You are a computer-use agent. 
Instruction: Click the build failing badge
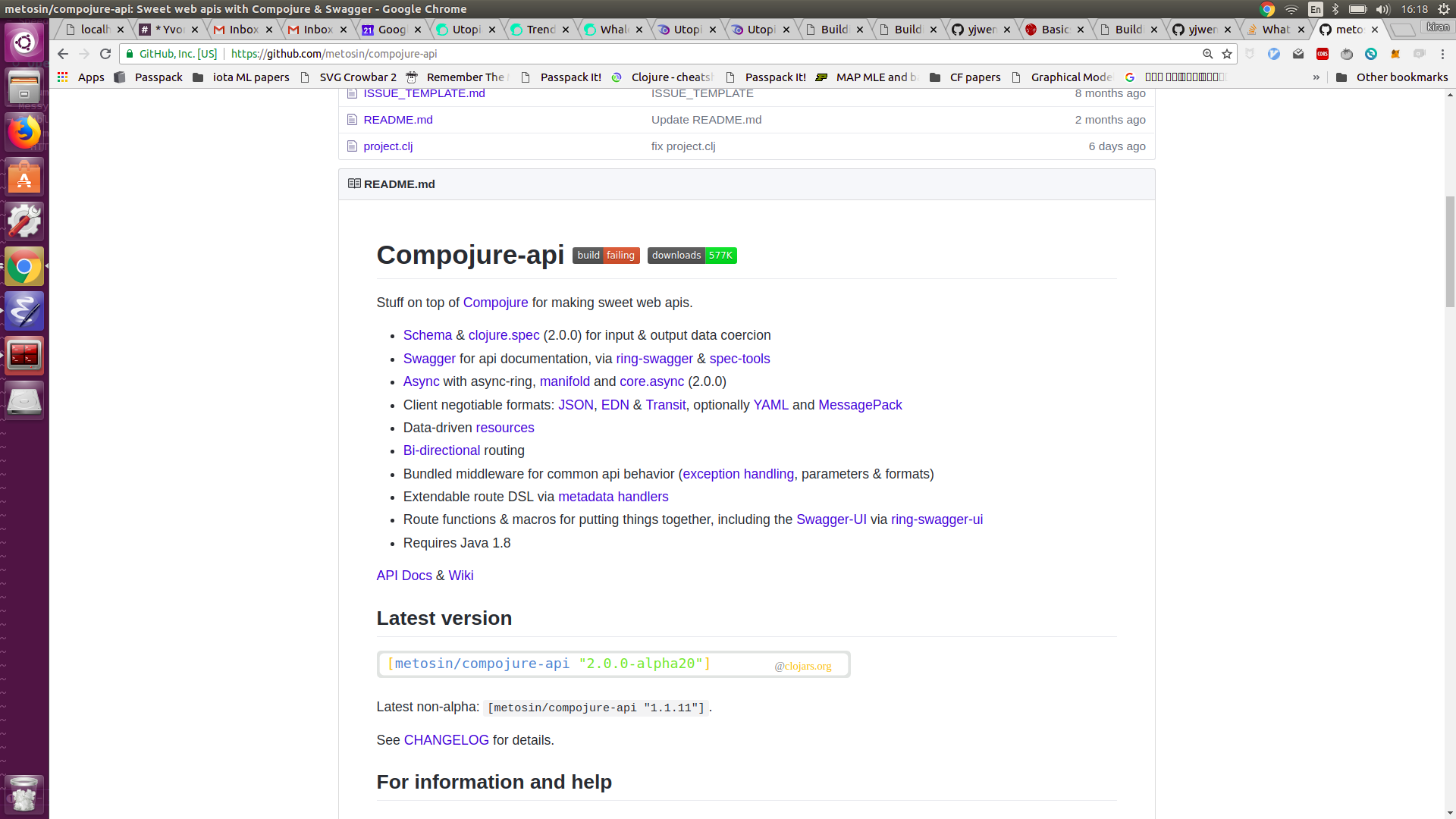tap(606, 256)
